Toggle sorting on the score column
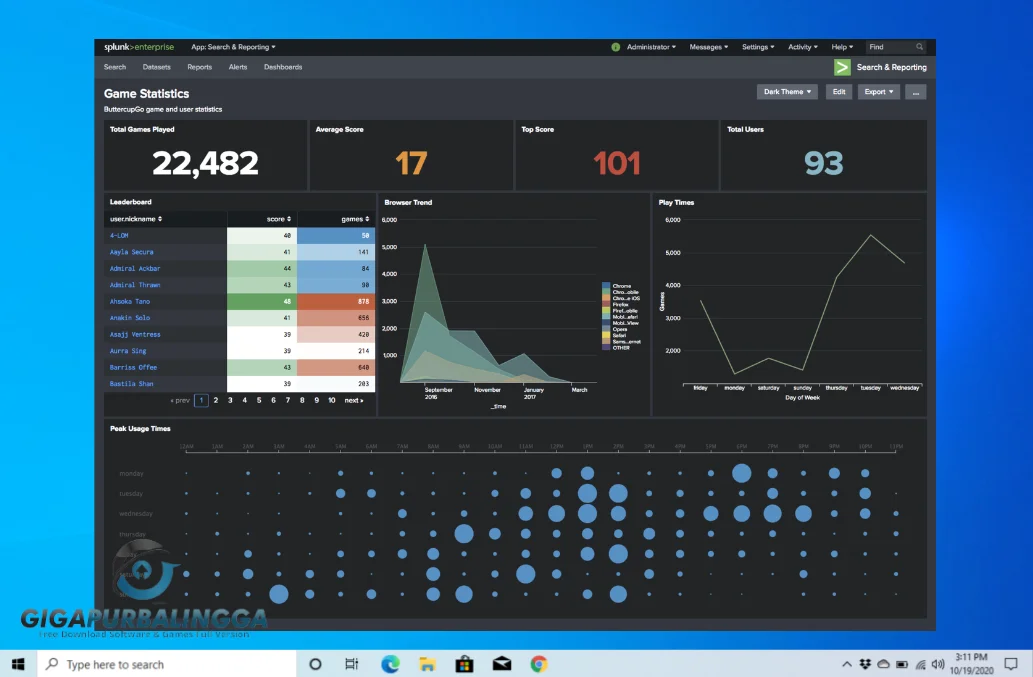 [x=278, y=219]
